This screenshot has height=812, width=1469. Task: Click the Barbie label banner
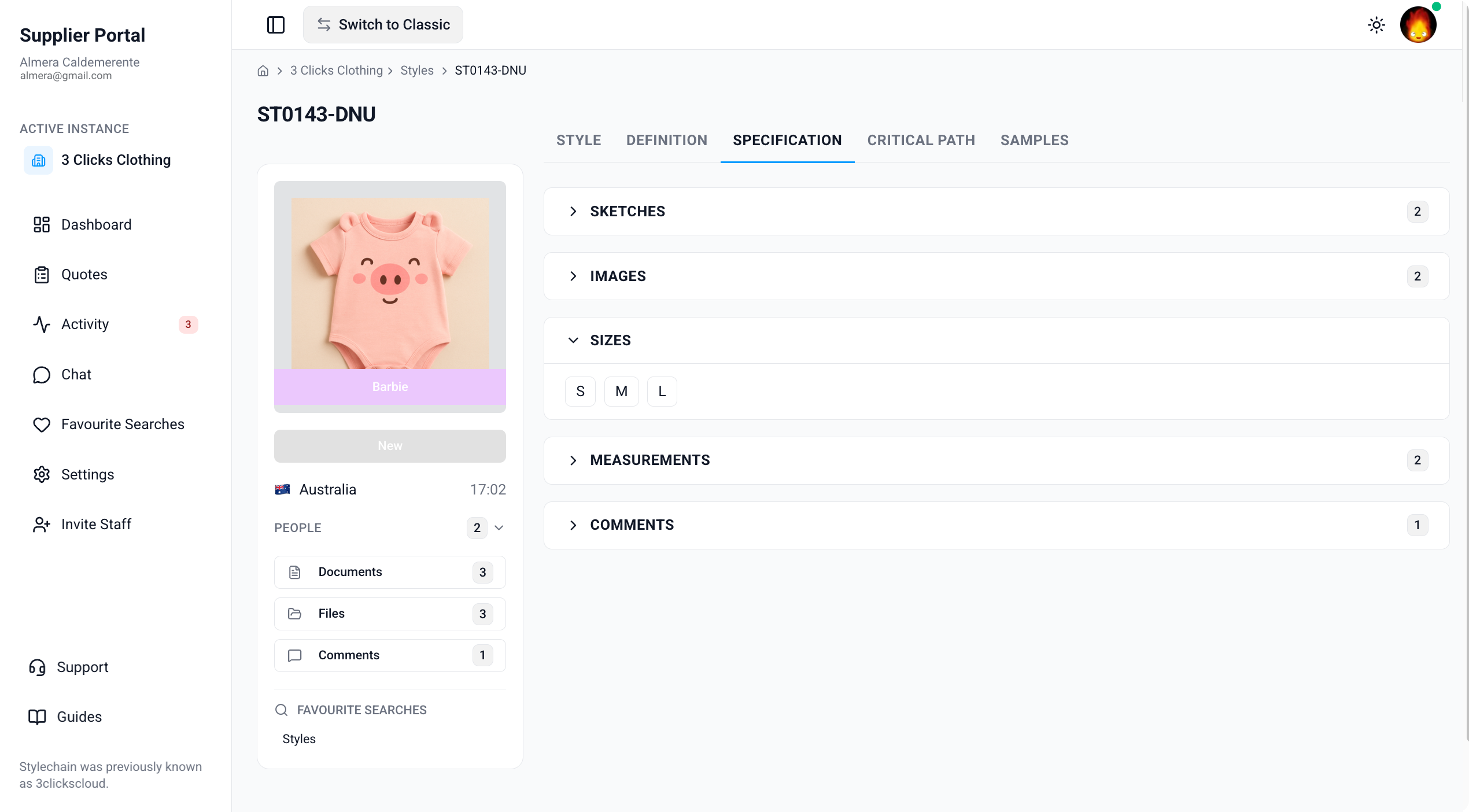click(x=390, y=387)
